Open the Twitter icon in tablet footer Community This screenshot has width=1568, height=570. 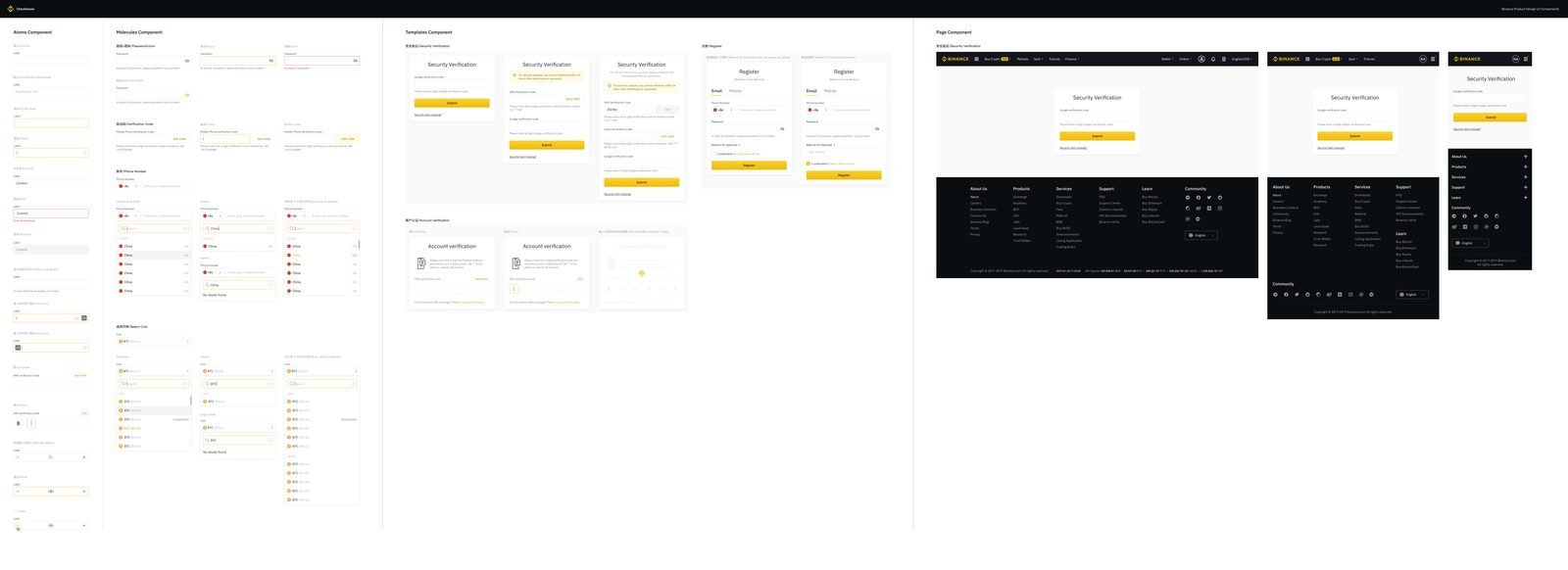1297,295
